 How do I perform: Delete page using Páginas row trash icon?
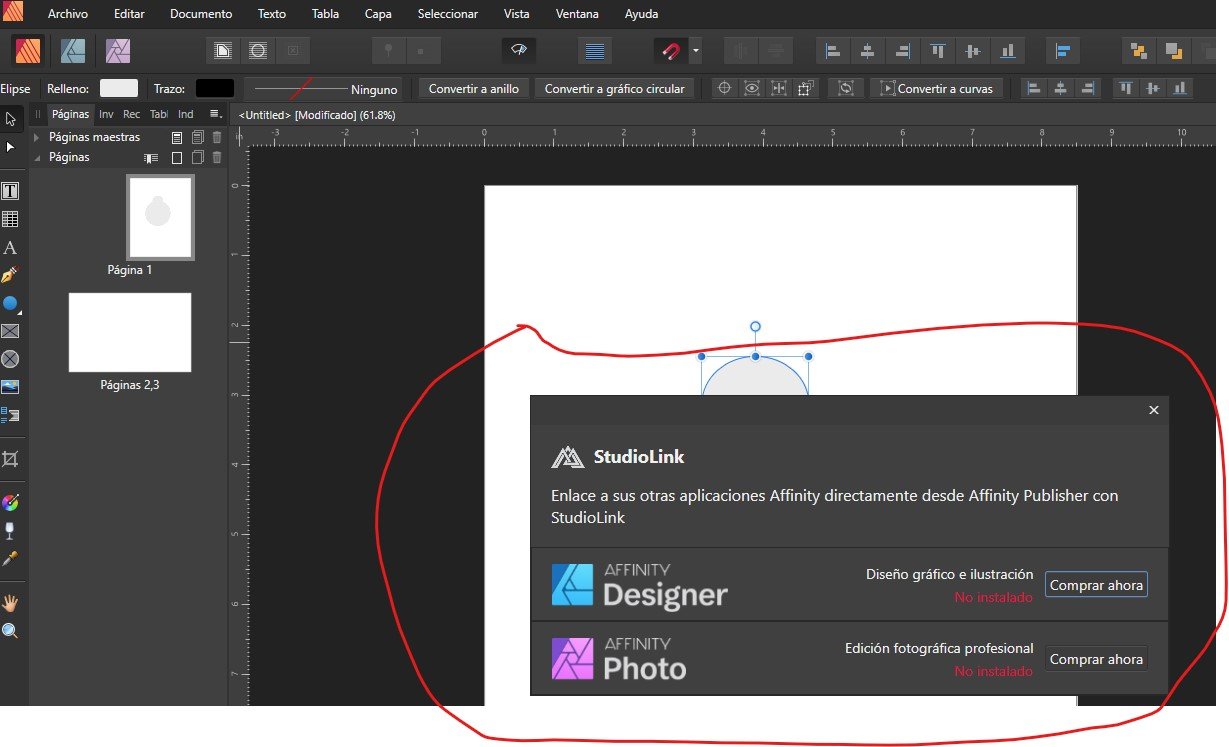pos(217,157)
